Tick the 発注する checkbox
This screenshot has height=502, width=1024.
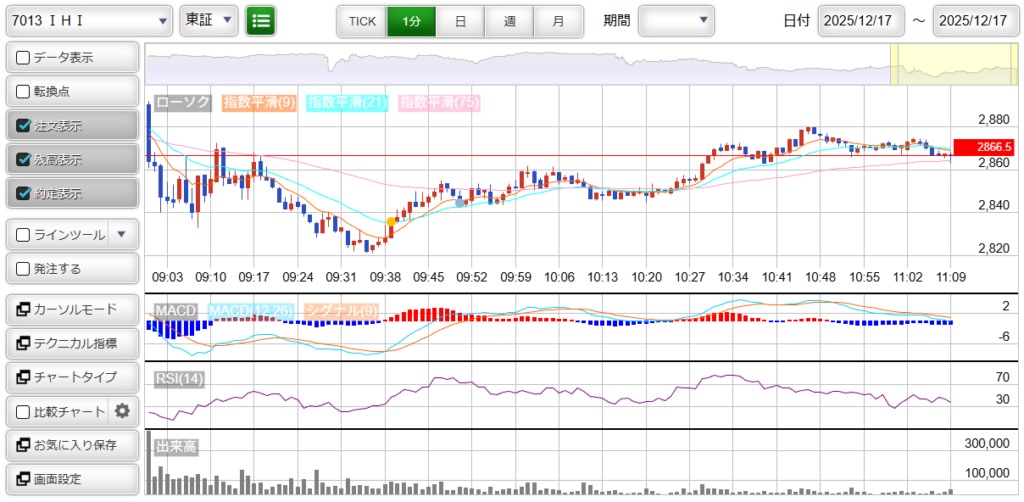[x=24, y=269]
